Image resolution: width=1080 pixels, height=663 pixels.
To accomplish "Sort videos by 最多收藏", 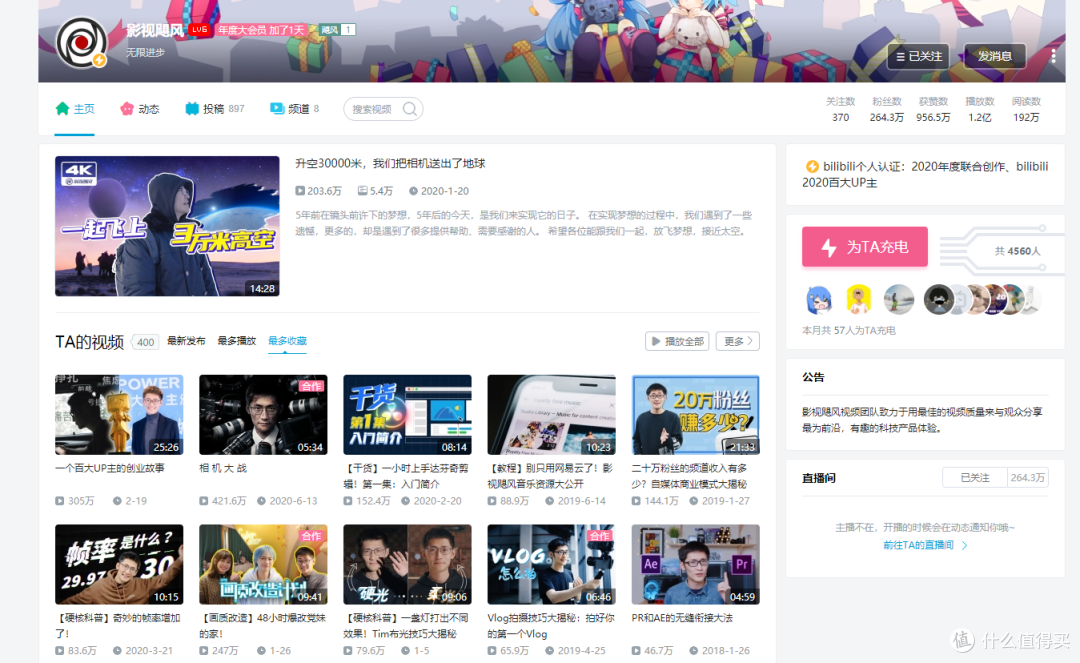I will 287,341.
